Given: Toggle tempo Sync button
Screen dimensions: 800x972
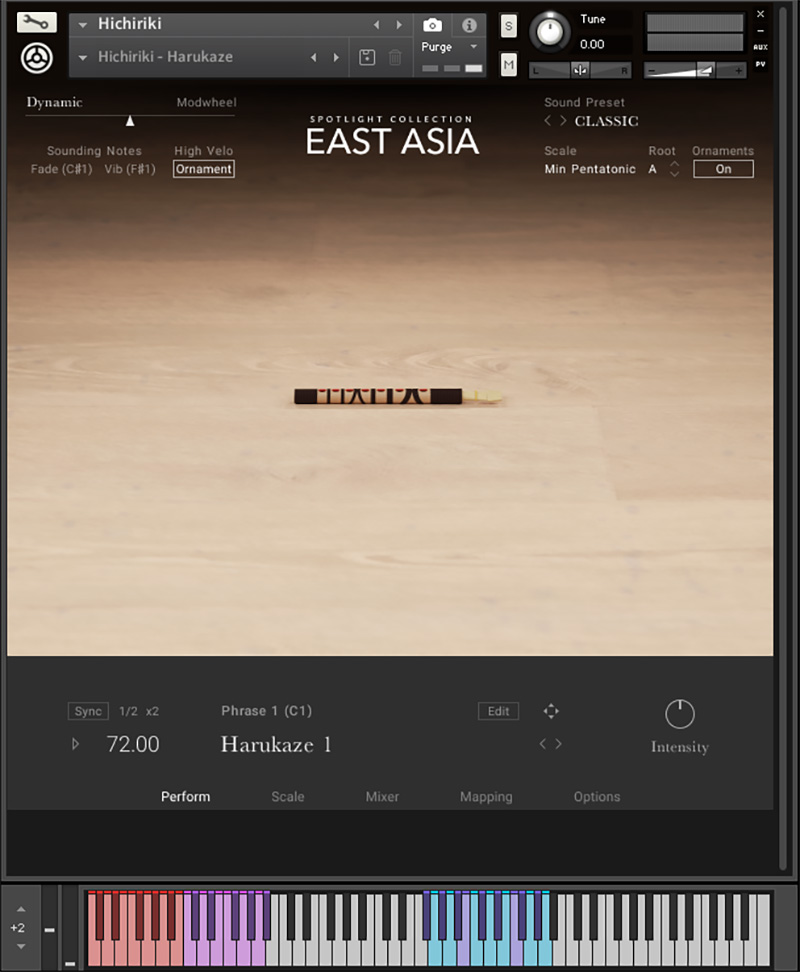Looking at the screenshot, I should (x=88, y=711).
